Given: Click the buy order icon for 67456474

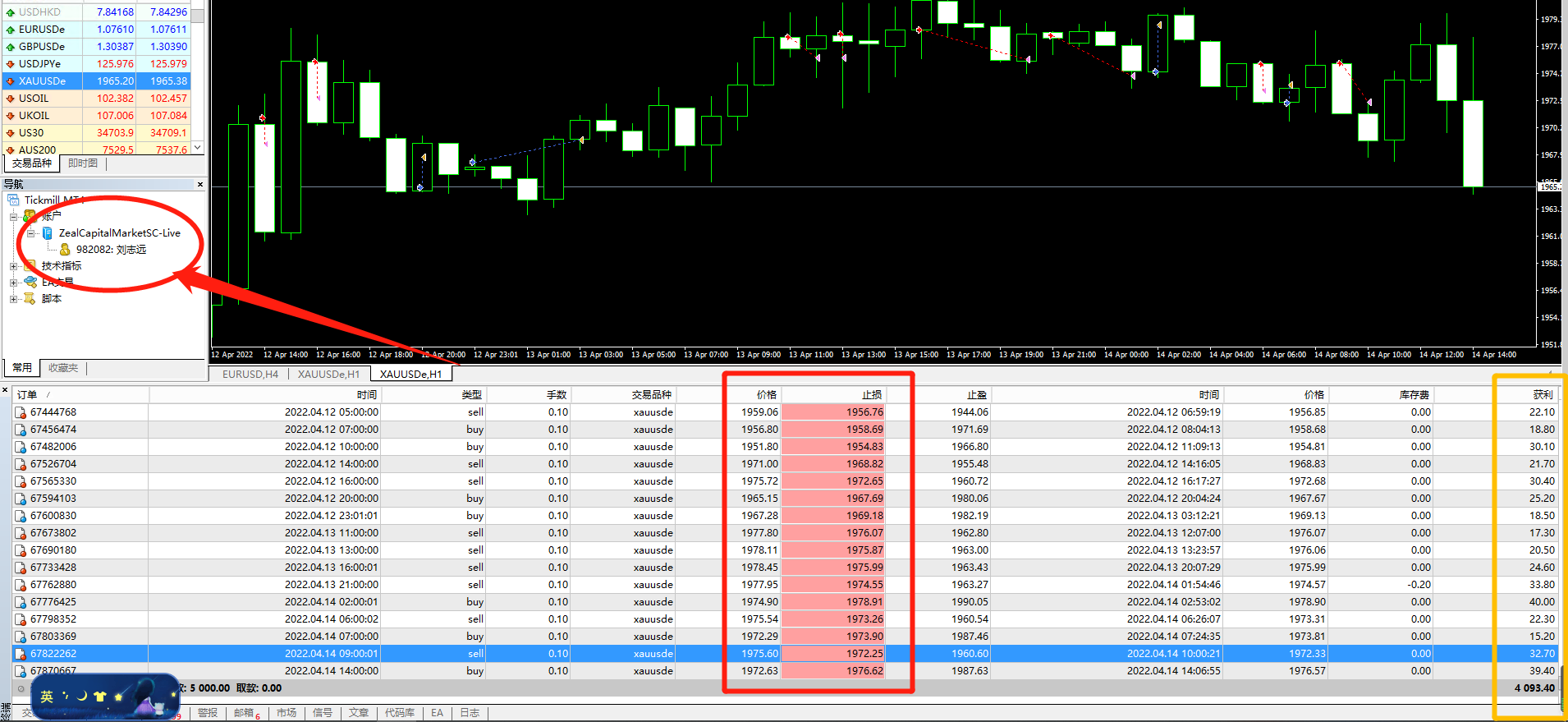Looking at the screenshot, I should tap(21, 430).
